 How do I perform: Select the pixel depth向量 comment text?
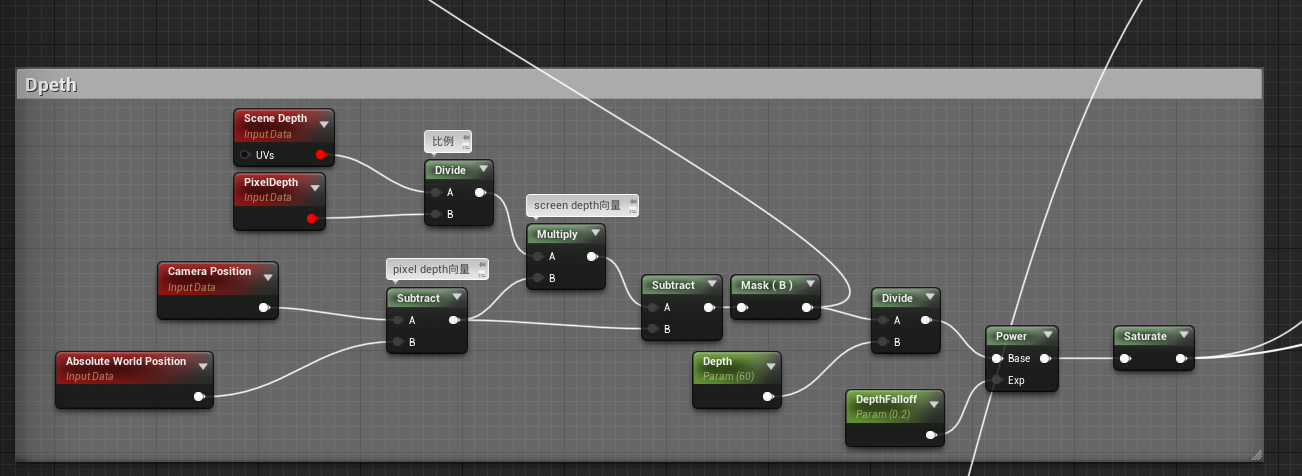click(431, 269)
